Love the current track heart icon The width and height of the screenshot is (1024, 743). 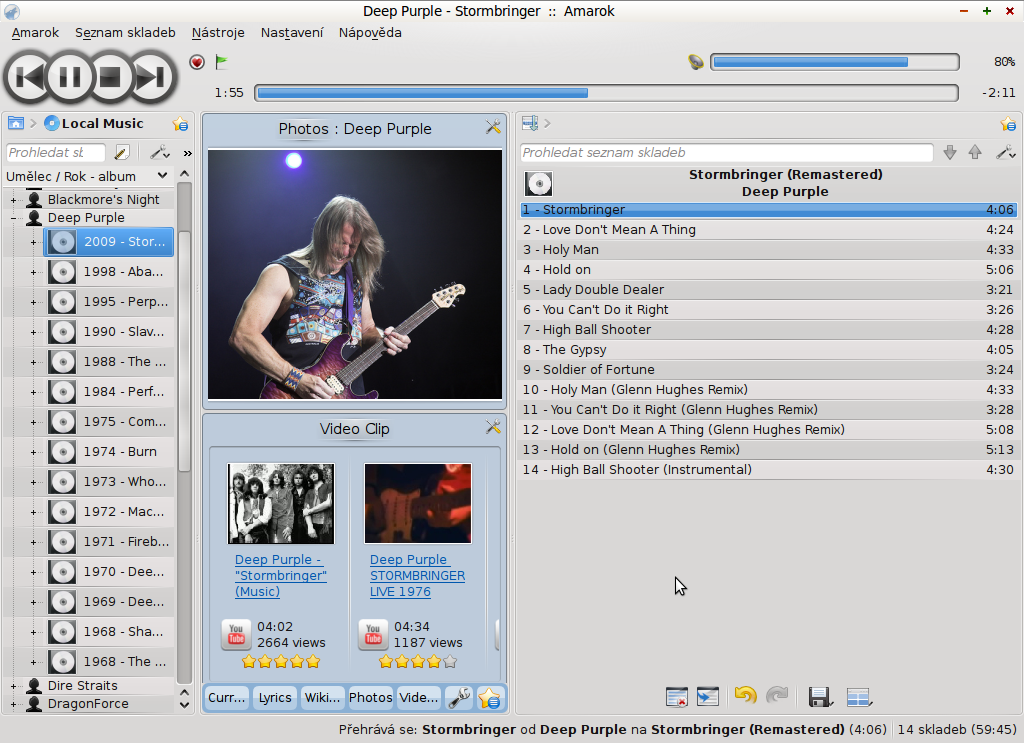pyautogui.click(x=197, y=62)
